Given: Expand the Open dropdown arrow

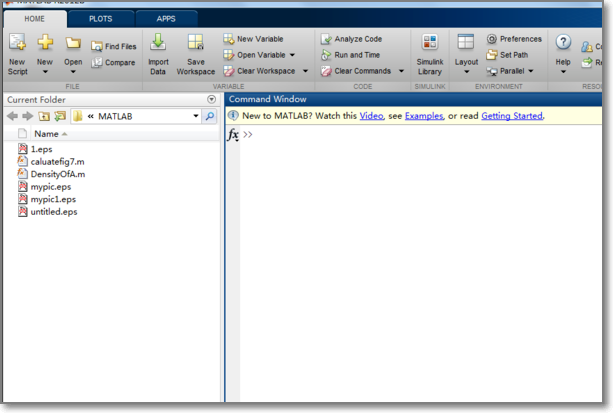Looking at the screenshot, I should [73, 72].
